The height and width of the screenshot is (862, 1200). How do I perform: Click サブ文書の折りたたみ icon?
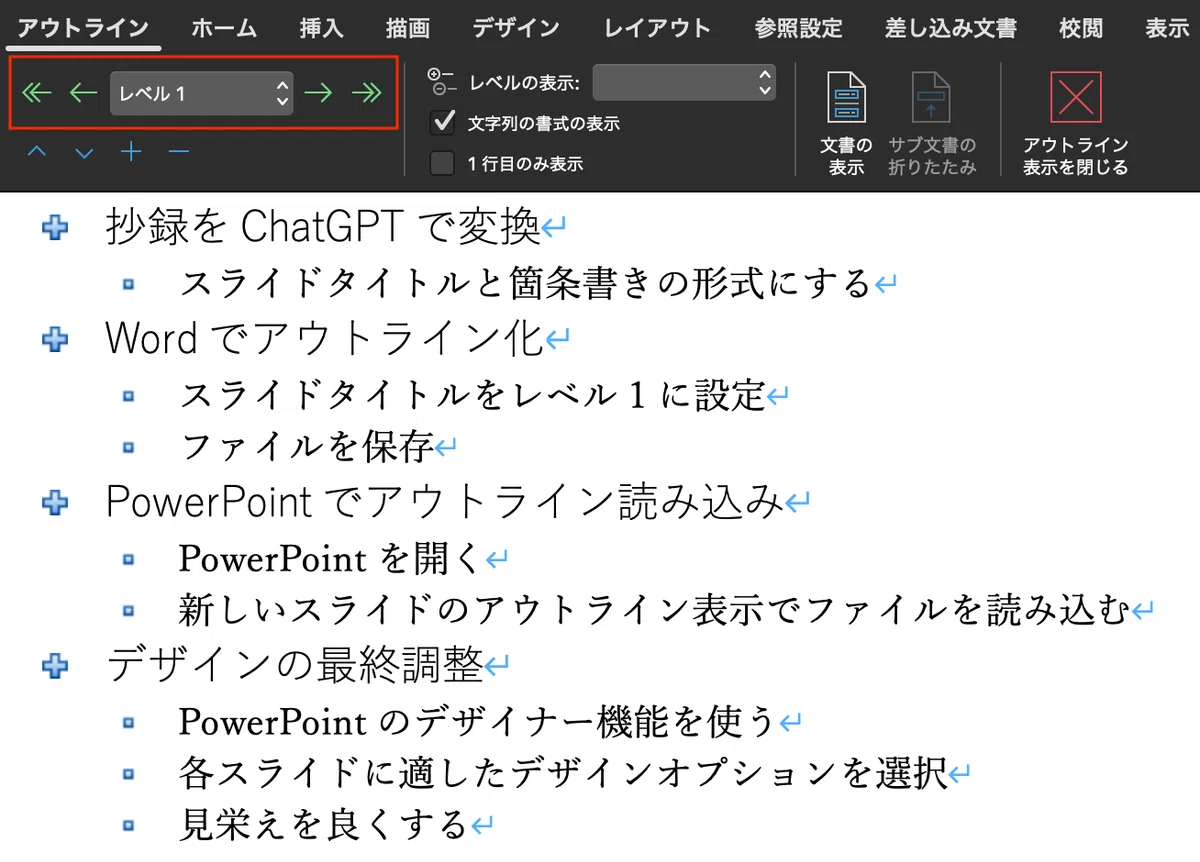pos(932,125)
